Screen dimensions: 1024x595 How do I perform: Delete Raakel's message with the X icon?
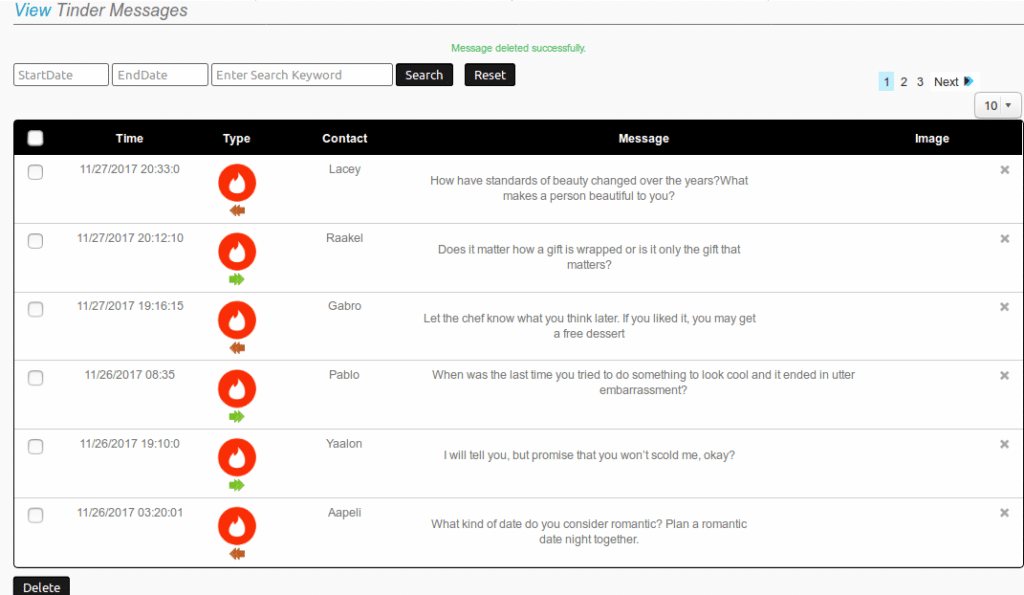pyautogui.click(x=1004, y=238)
